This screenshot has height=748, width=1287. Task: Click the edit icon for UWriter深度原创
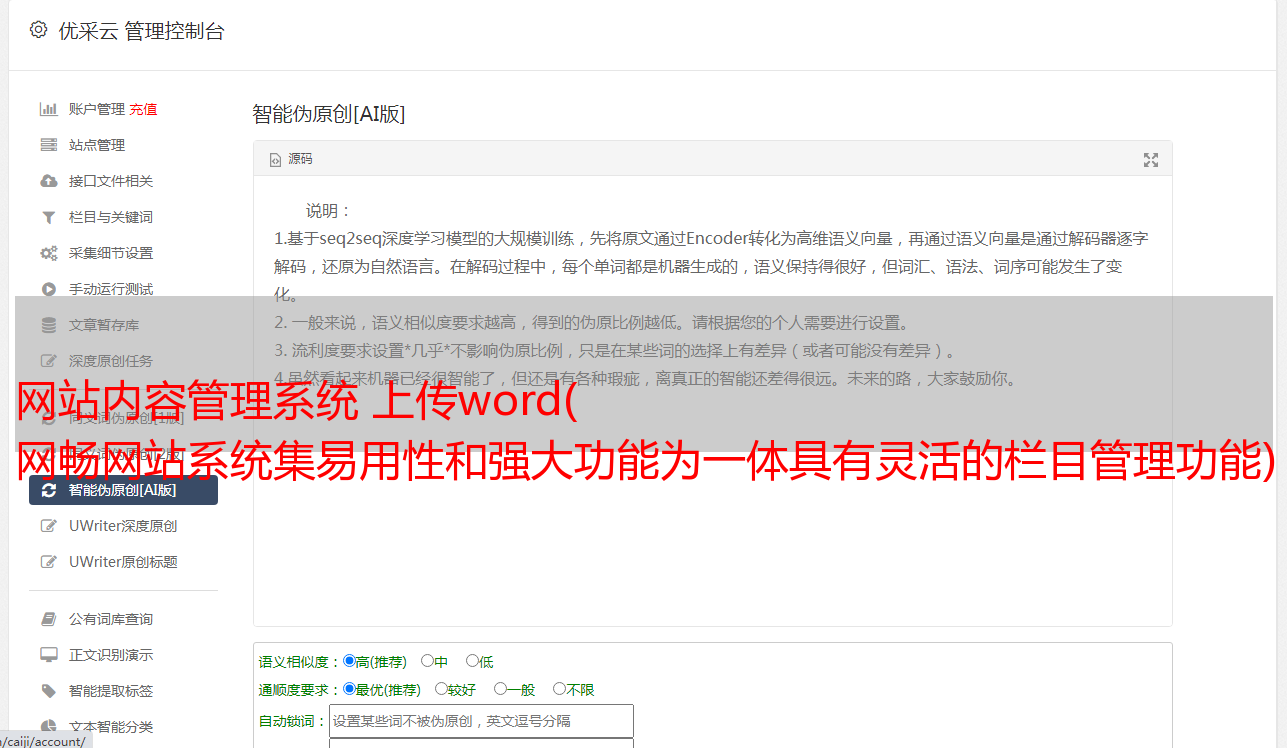click(48, 526)
